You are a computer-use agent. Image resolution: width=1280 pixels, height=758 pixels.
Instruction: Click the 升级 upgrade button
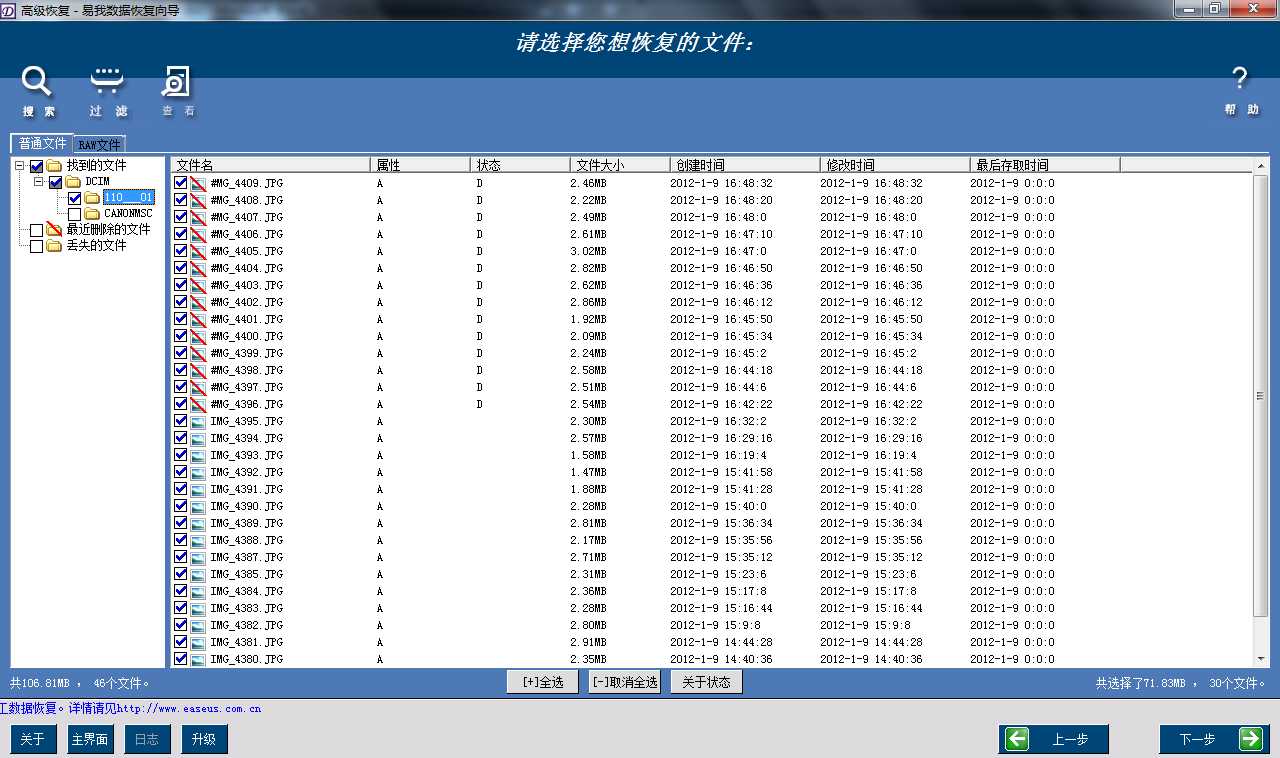click(204, 739)
